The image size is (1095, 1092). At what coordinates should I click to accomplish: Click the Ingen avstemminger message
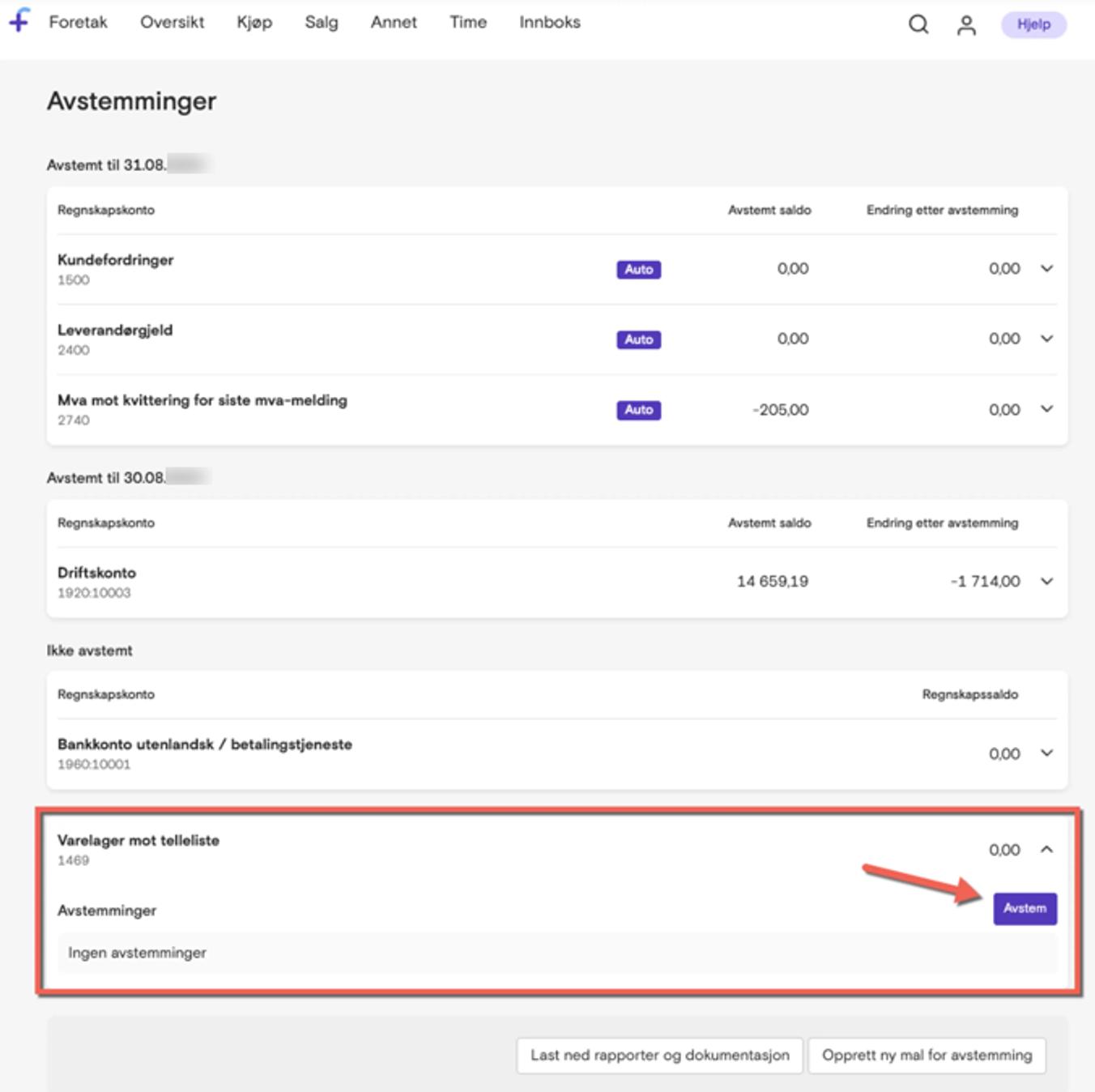pyautogui.click(x=137, y=953)
